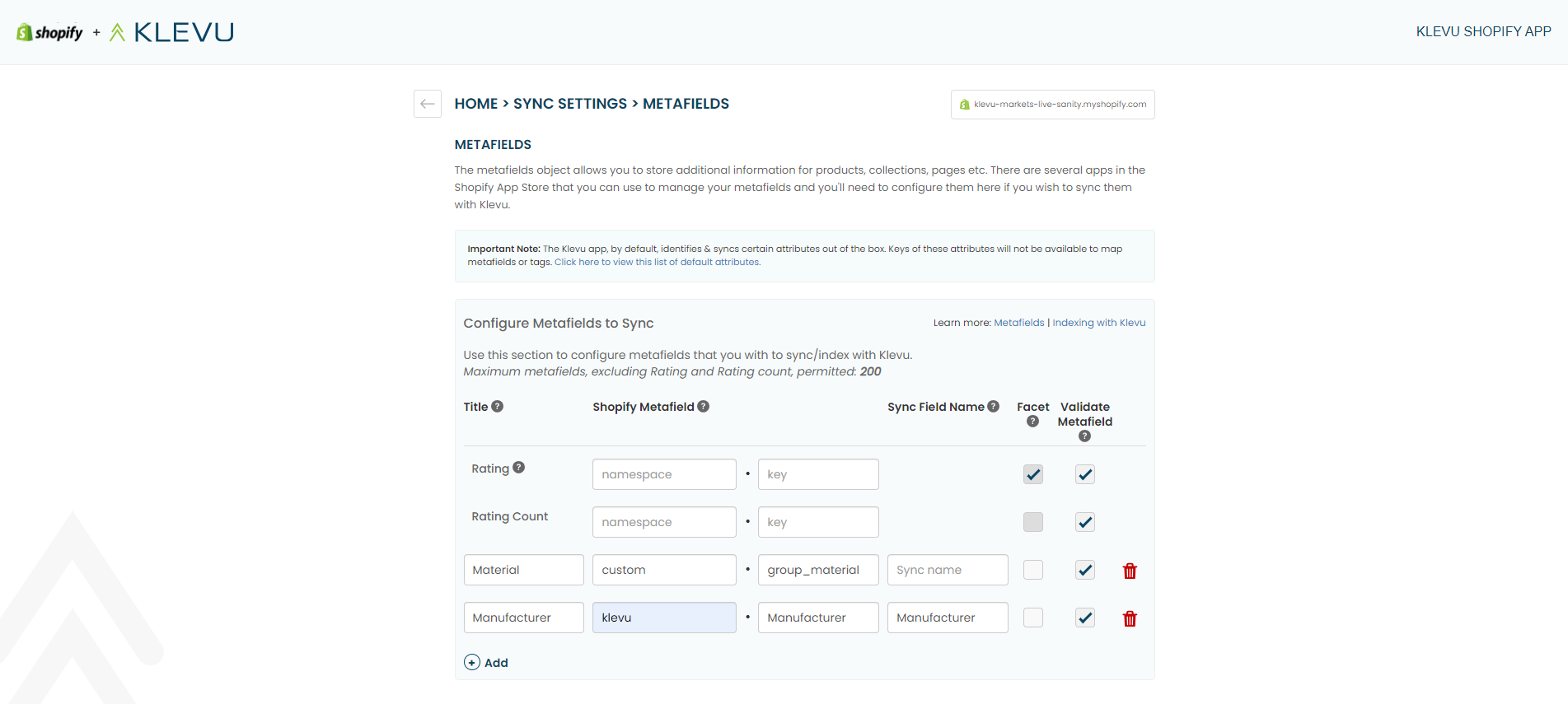Click the Material Sync name field

[x=947, y=570]
